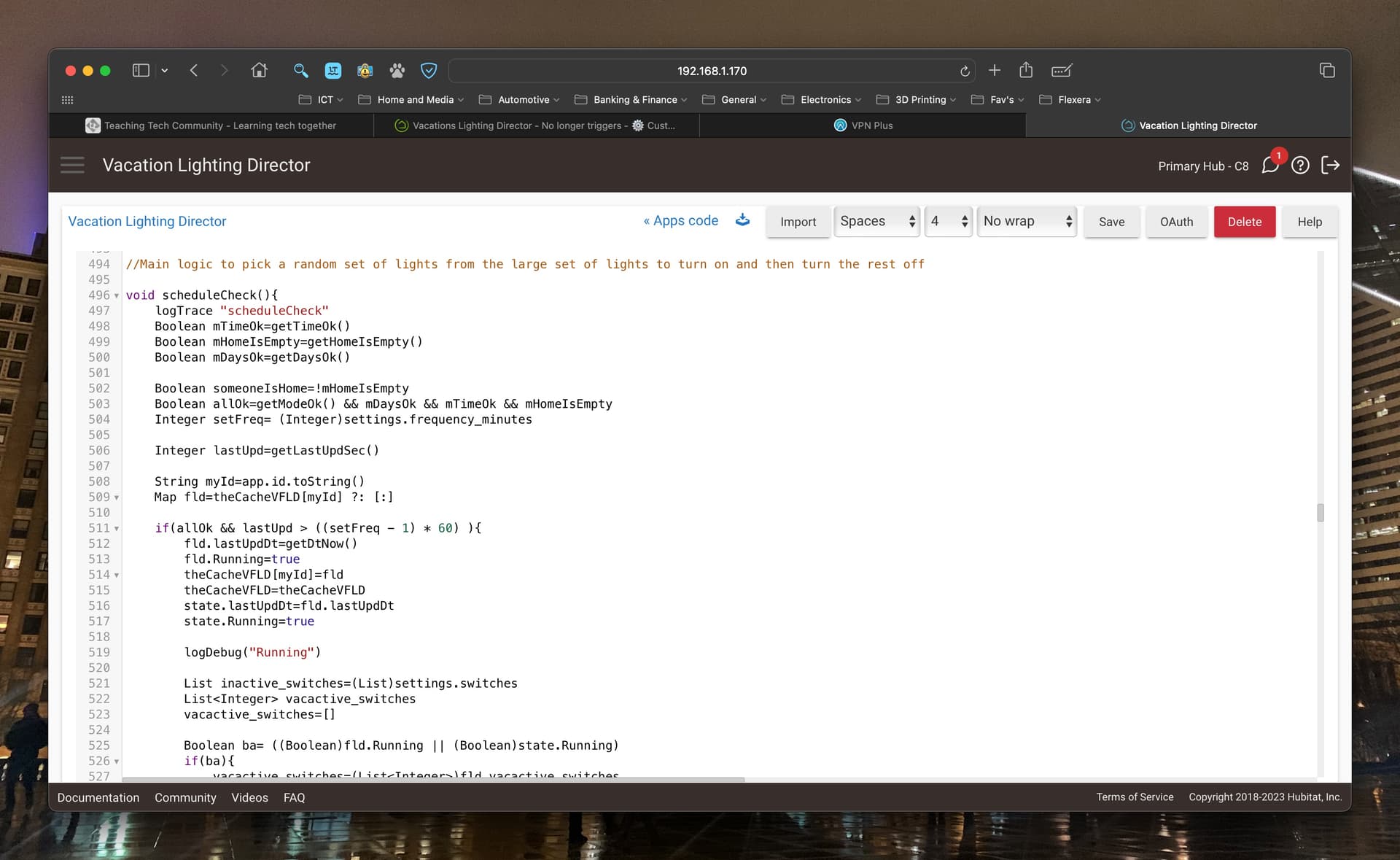Click the magnifying glass search extension icon
This screenshot has height=860, width=1400.
click(x=300, y=71)
